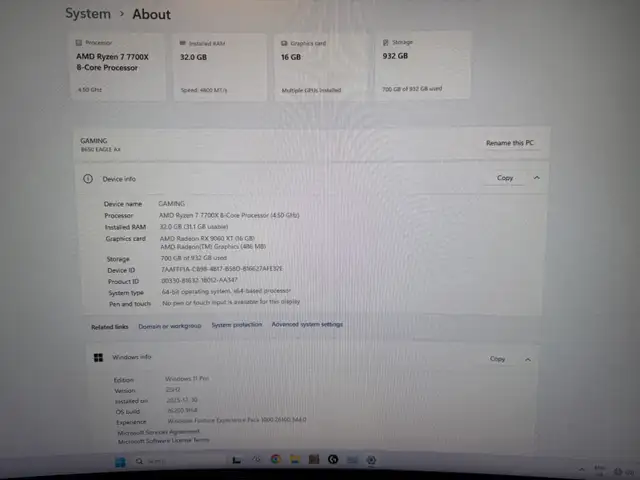This screenshot has width=640, height=480.
Task: Select Edition value 'Windows 11 Pro'
Action: [187, 379]
